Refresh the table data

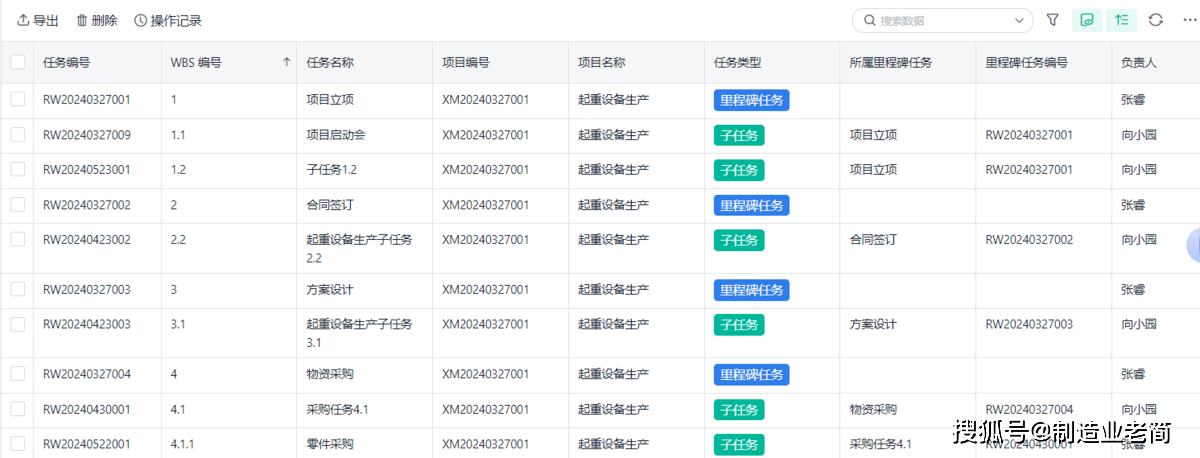coord(1156,20)
